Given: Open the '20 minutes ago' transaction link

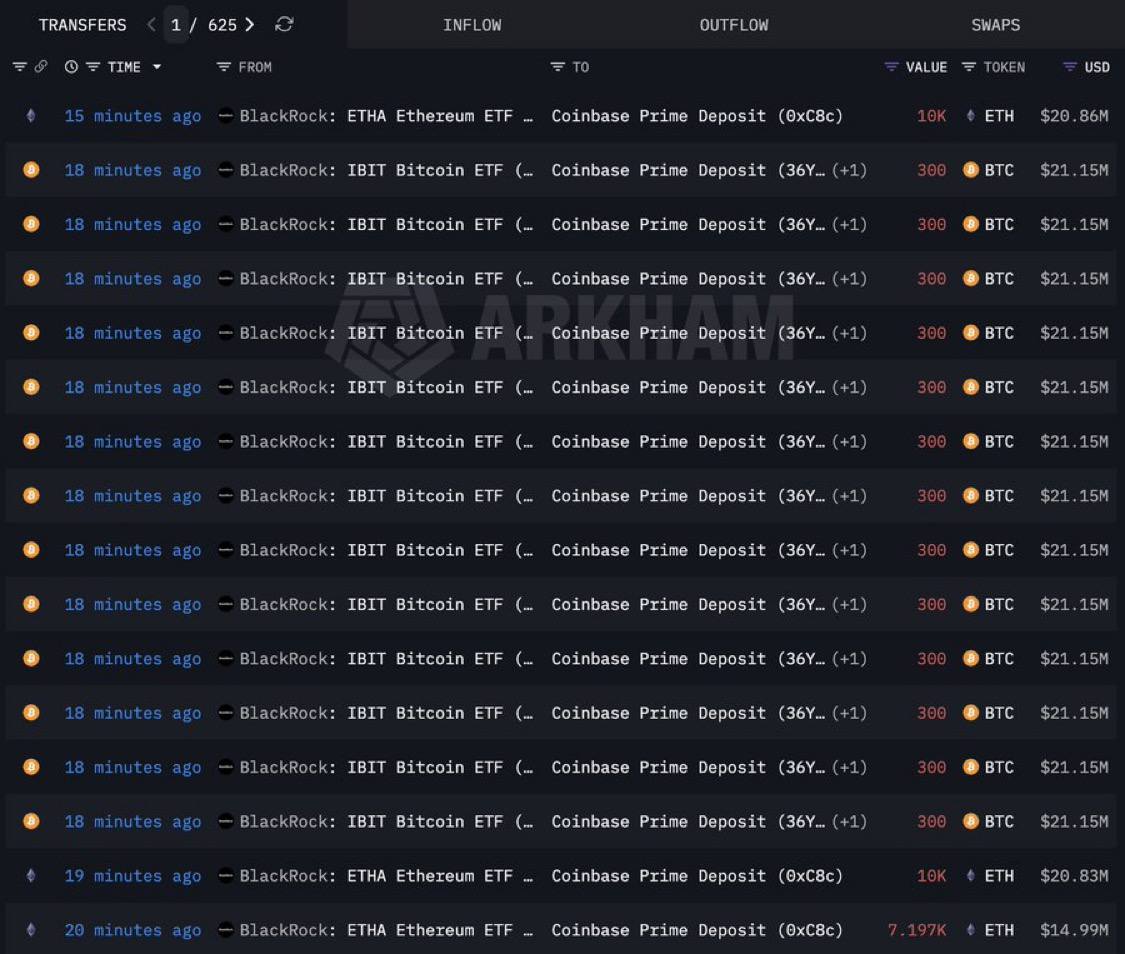Looking at the screenshot, I should click(x=132, y=930).
